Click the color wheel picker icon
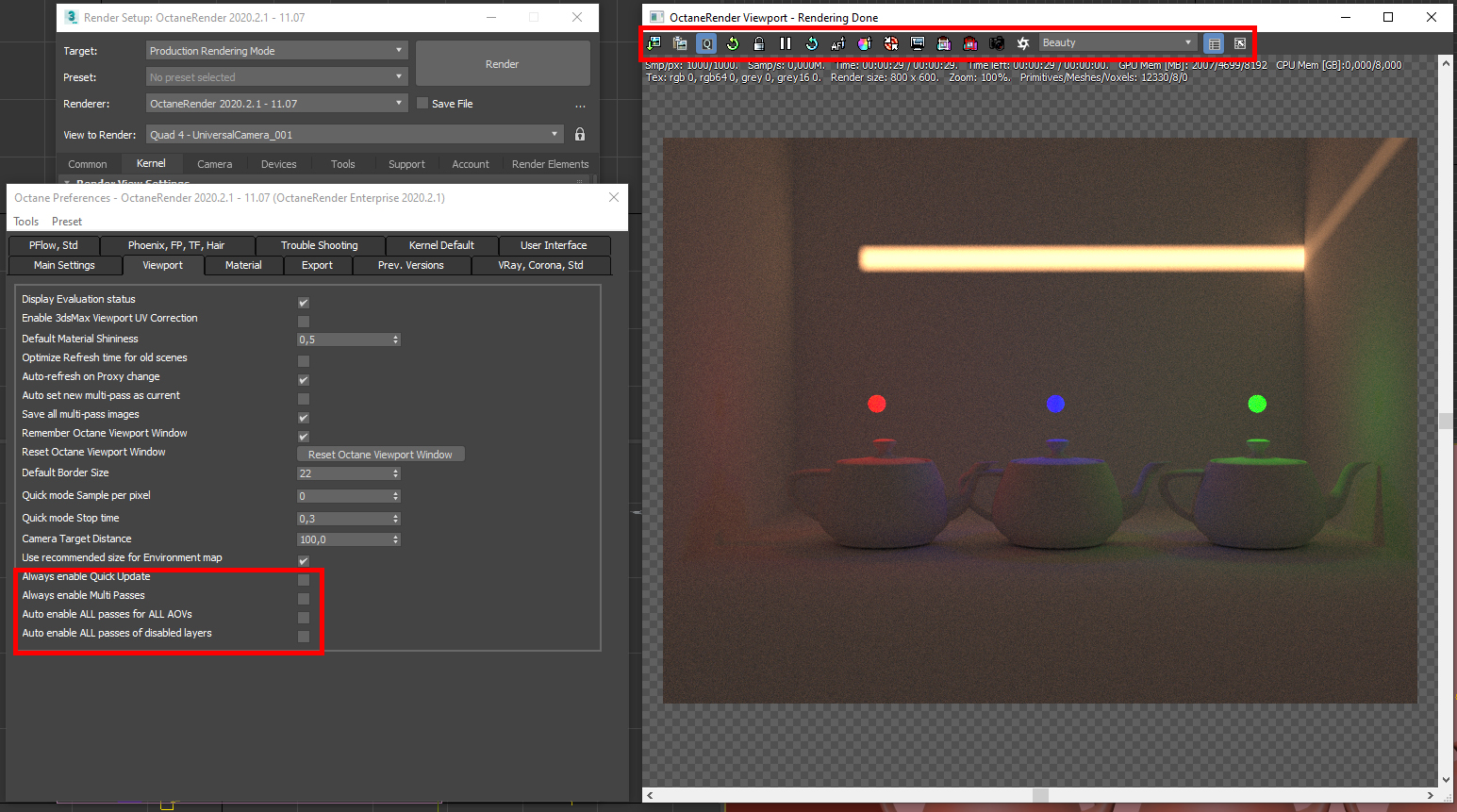Image resolution: width=1457 pixels, height=812 pixels. click(x=865, y=43)
